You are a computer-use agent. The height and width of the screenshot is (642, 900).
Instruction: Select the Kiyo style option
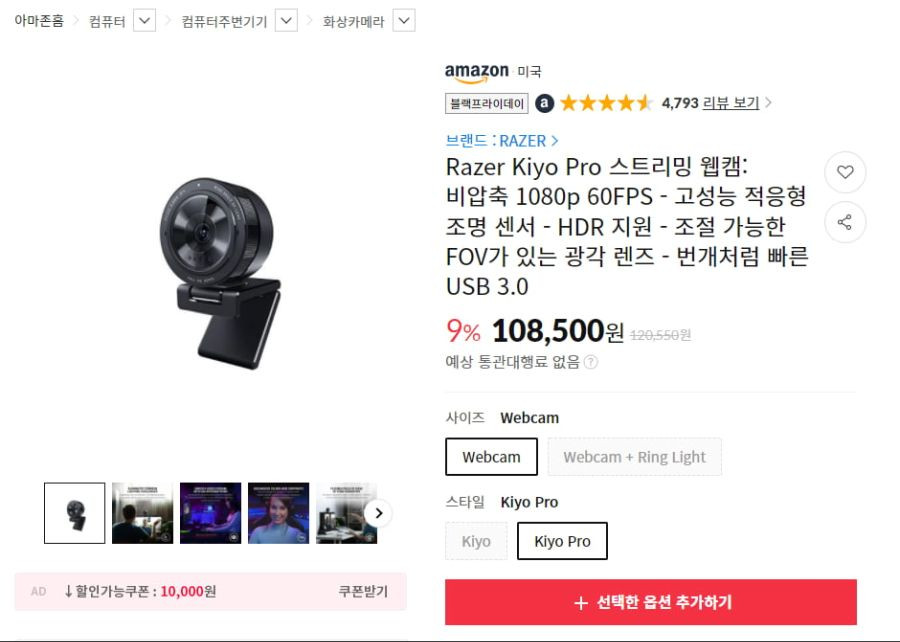[x=476, y=541]
